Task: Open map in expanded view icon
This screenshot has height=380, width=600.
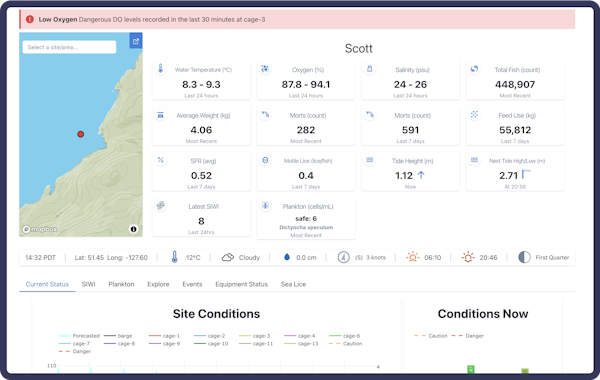Action: [136, 41]
